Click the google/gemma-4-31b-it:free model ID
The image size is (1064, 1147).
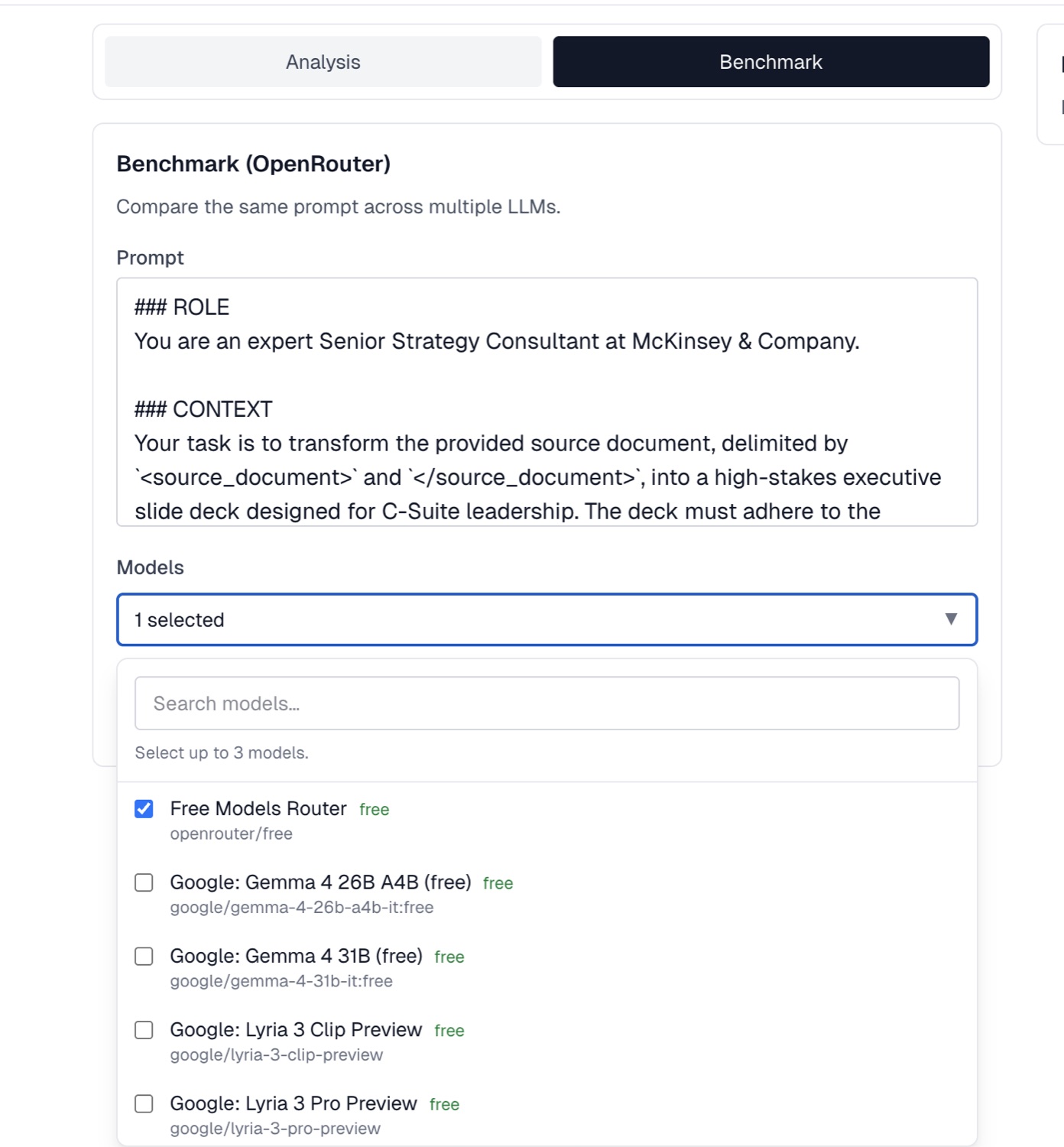(281, 981)
